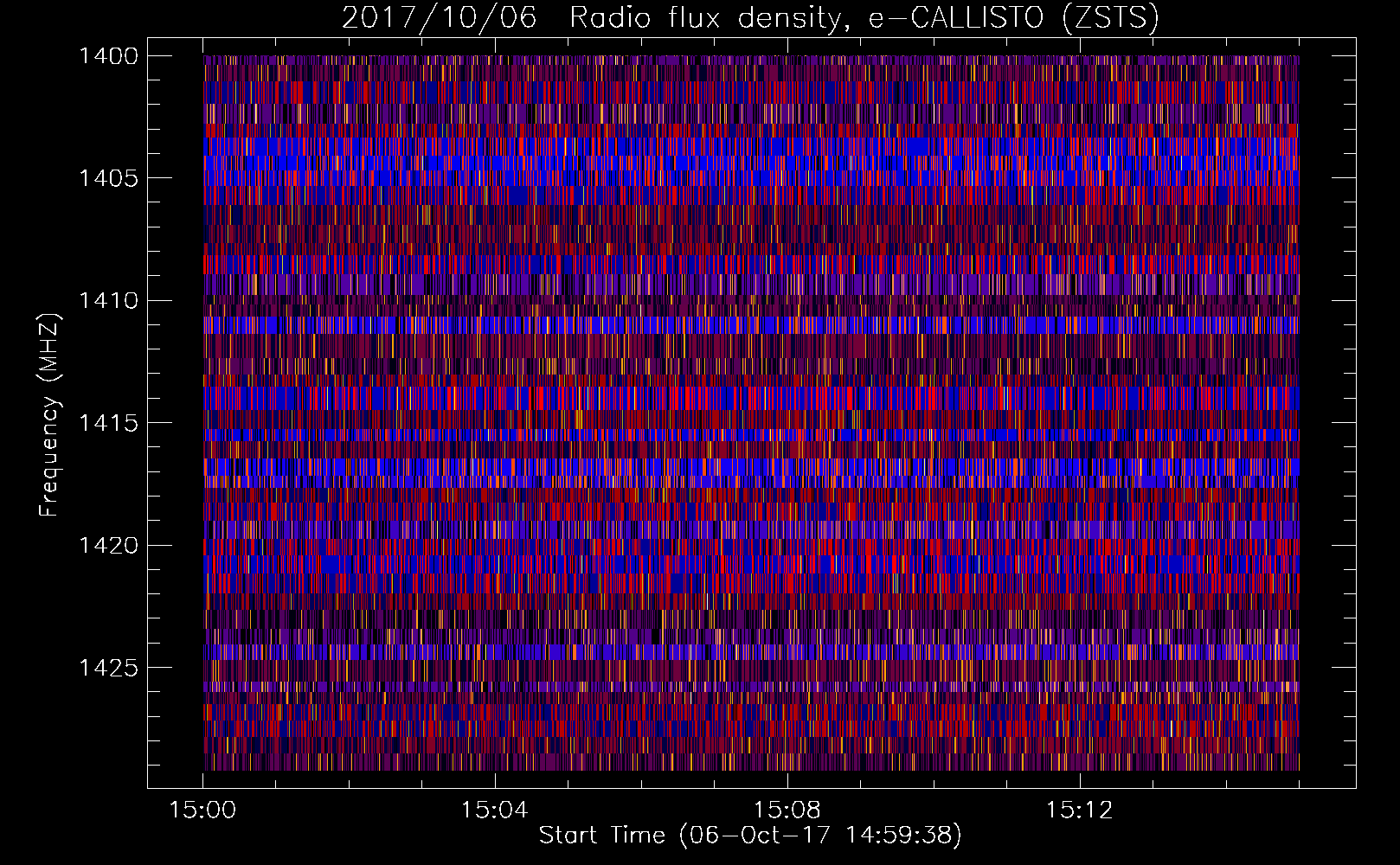Click the plot title 'Radio flux density, e-CALLISTO (ZSTS)'
This screenshot has width=1400, height=865.
tap(864, 18)
